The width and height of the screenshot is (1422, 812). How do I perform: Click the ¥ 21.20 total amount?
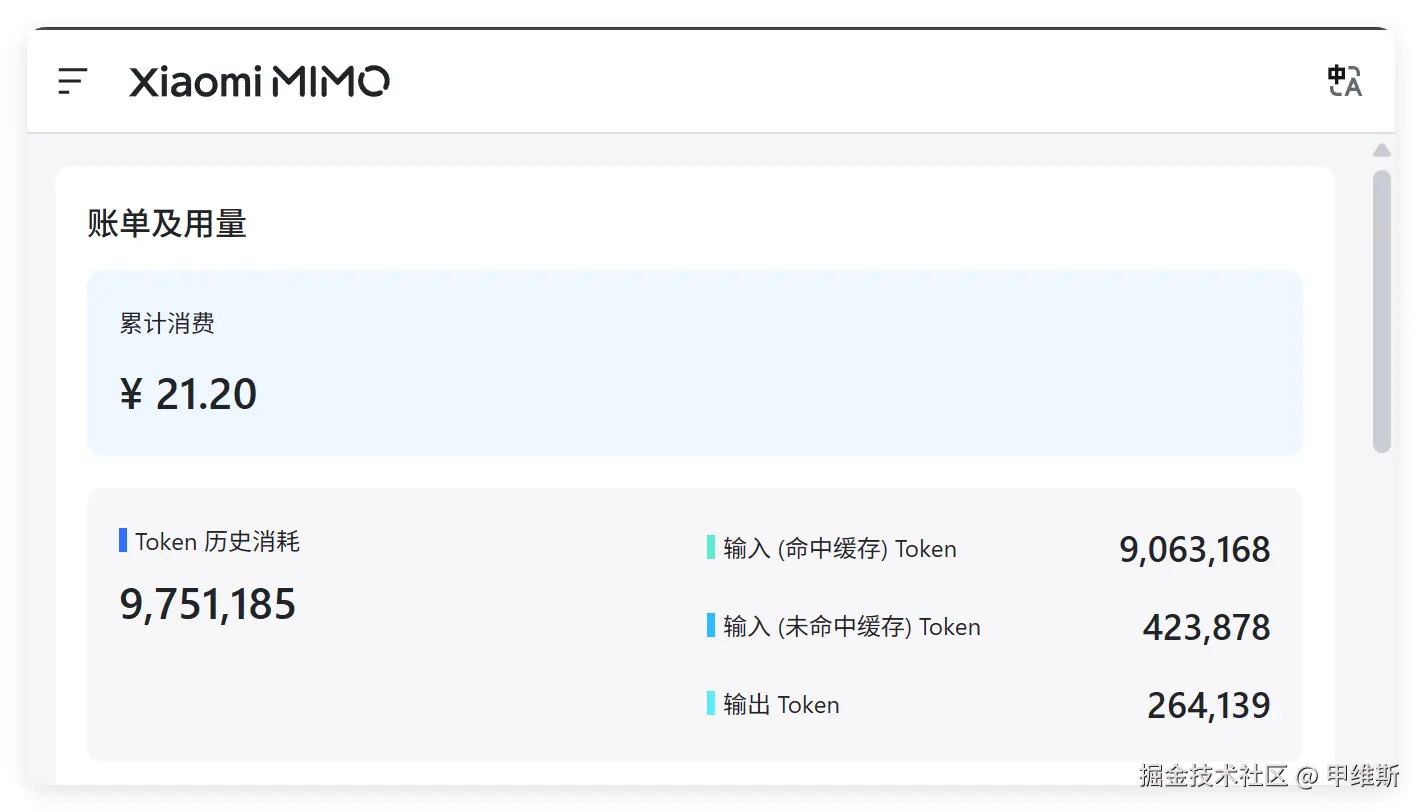coord(189,394)
